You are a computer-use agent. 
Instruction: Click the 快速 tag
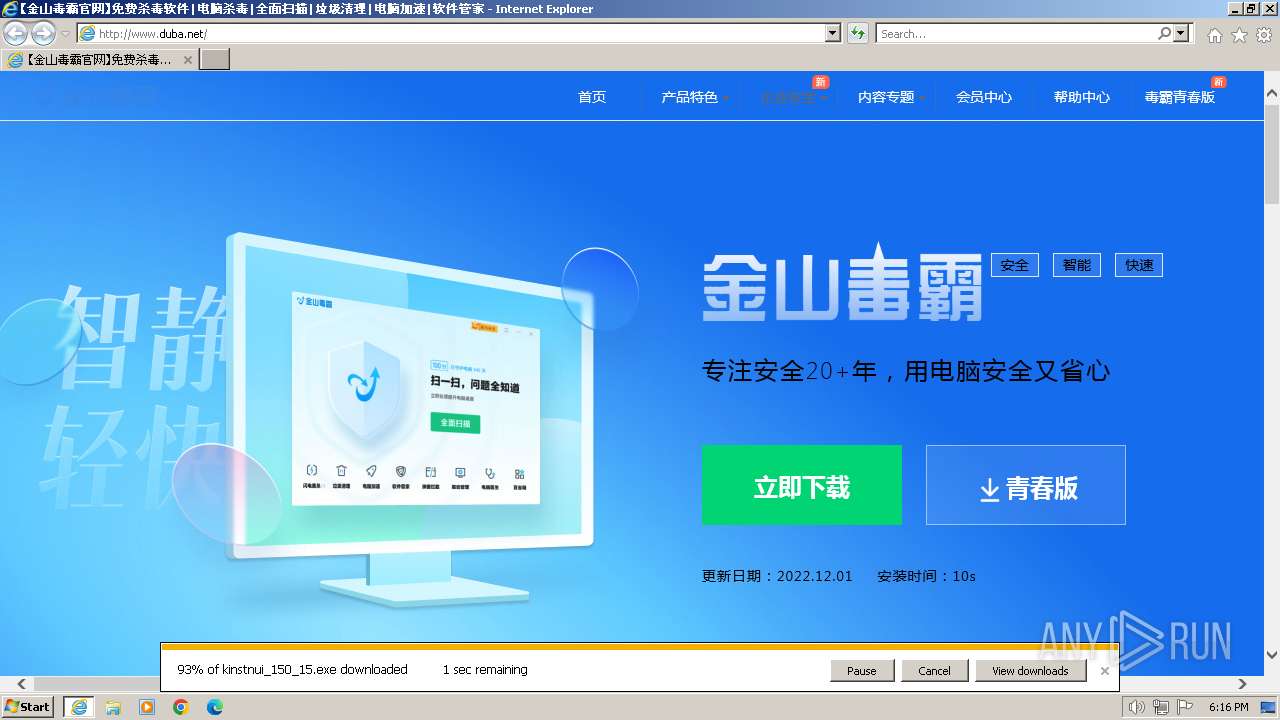click(1139, 265)
